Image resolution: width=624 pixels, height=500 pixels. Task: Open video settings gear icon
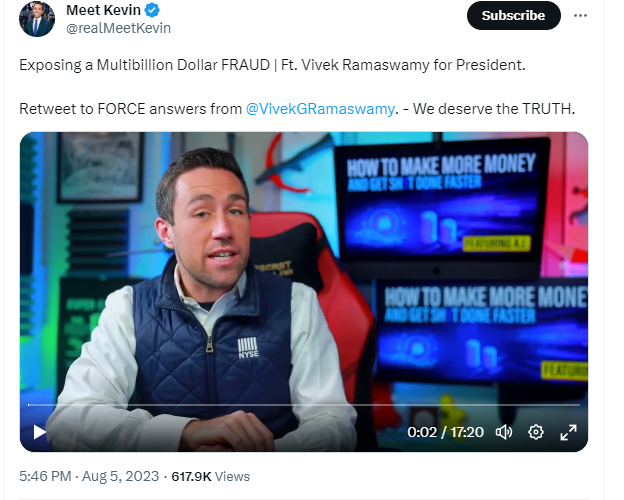[x=536, y=432]
